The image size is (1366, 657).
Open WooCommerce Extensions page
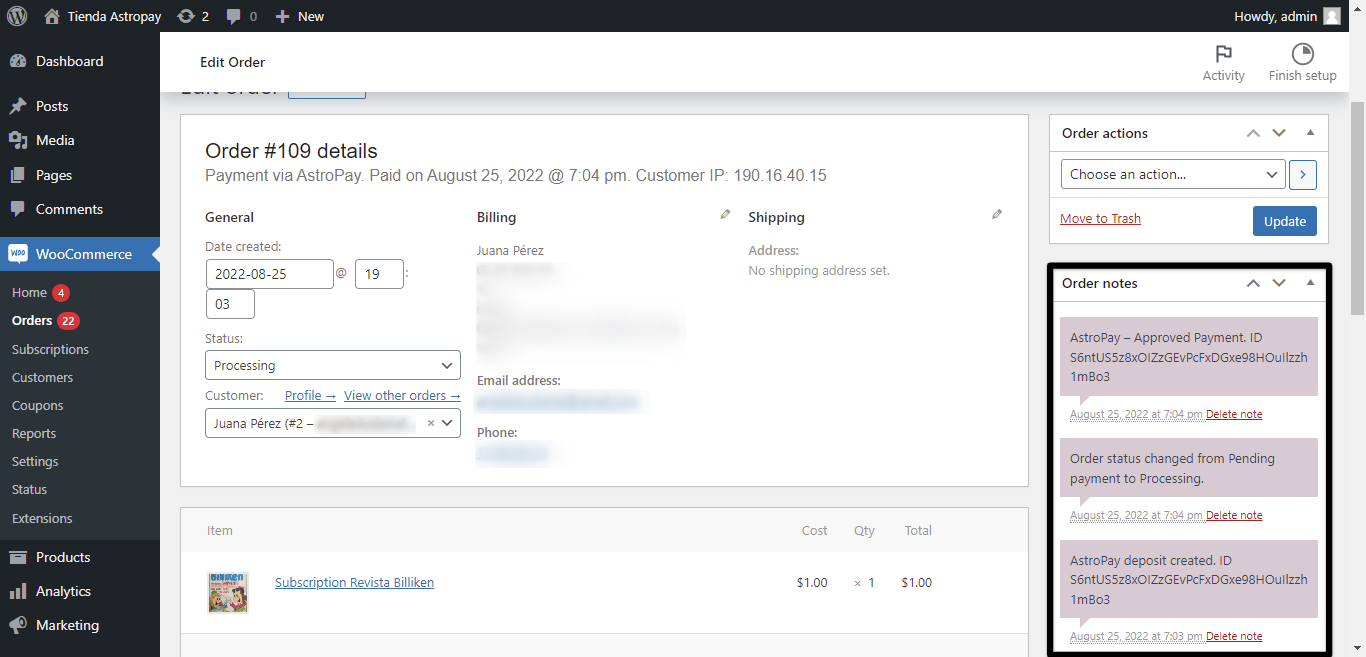[x=42, y=518]
